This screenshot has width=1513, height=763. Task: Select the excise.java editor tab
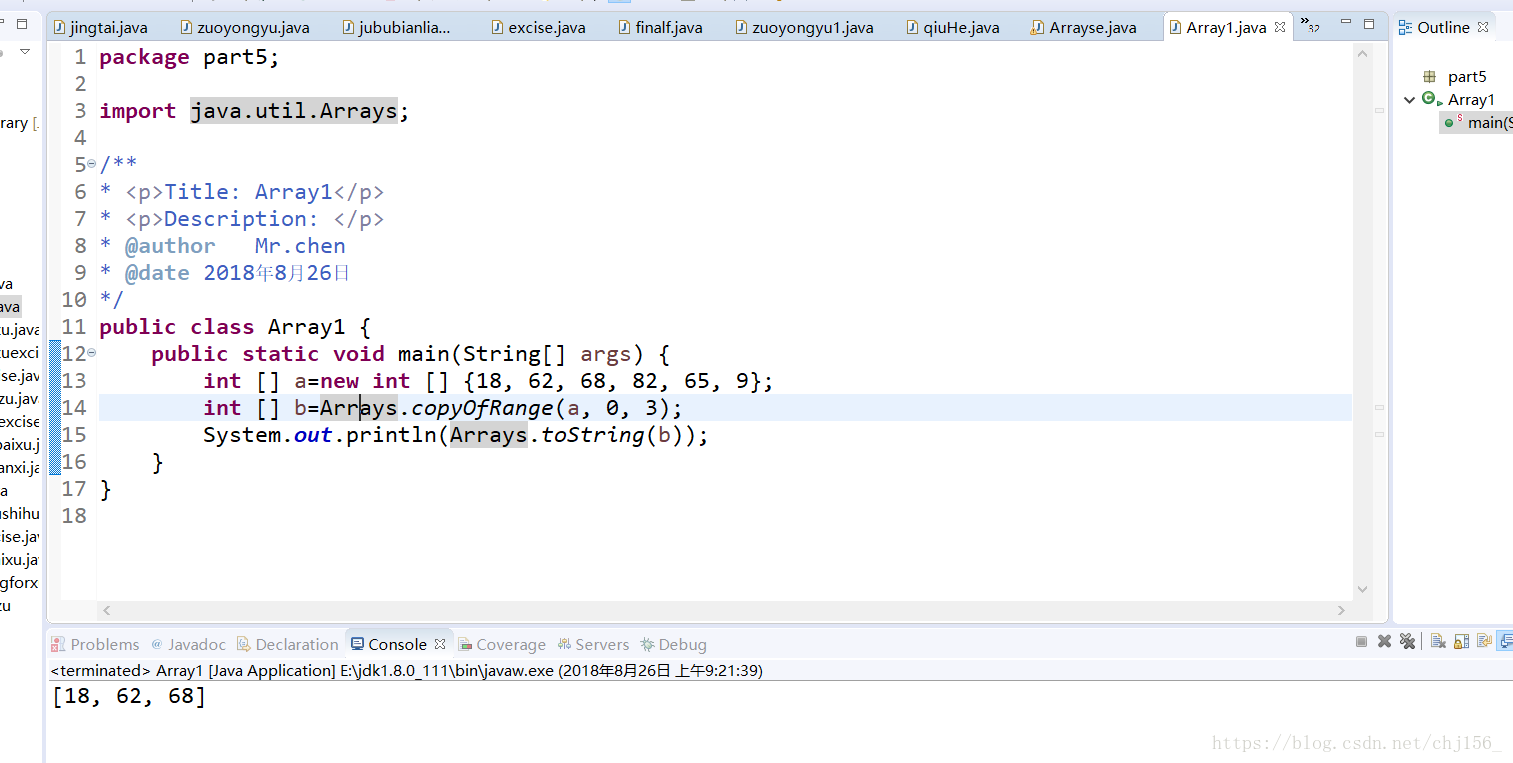(x=537, y=28)
